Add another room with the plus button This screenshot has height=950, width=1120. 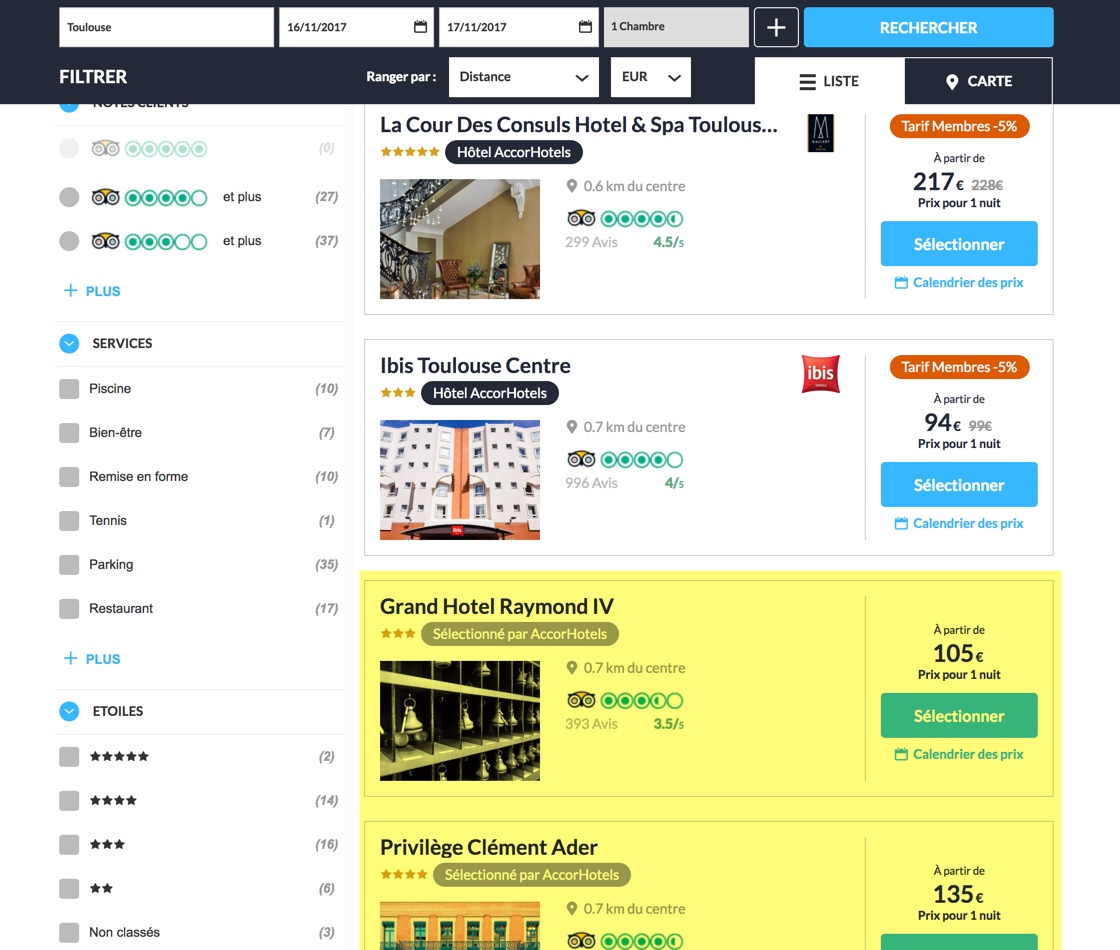coord(776,27)
